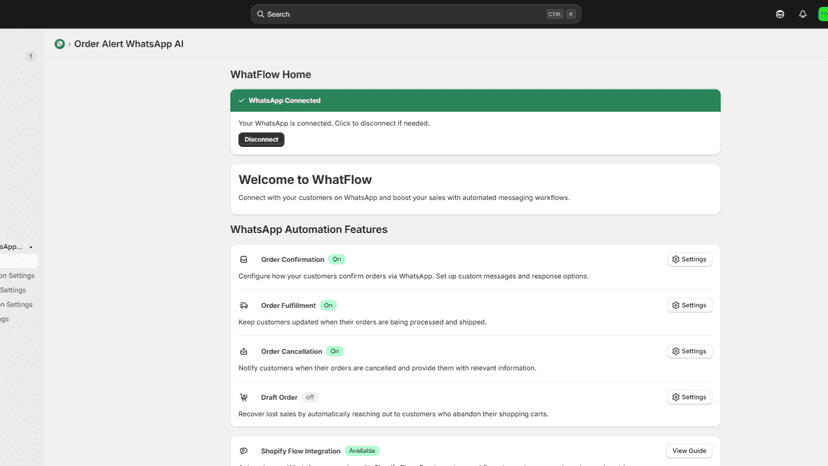828x466 pixels.
Task: Open the notifications bell icon
Action: tap(803, 14)
